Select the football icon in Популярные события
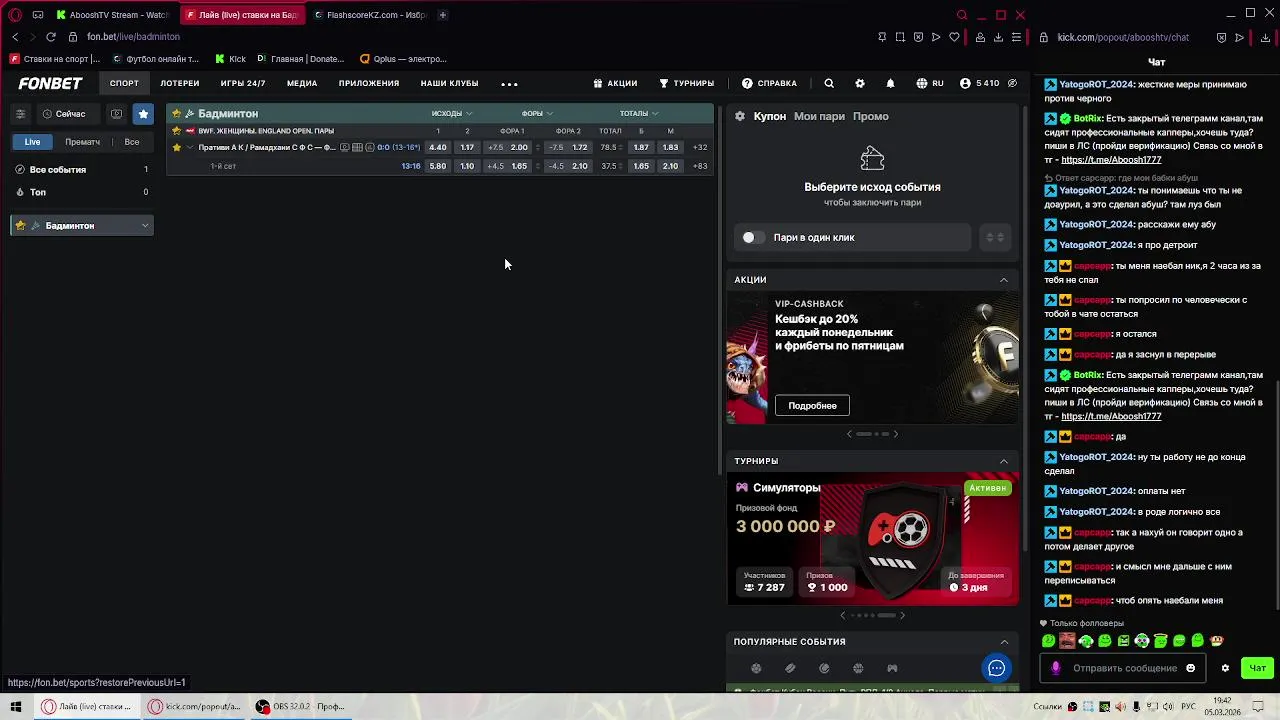 point(756,668)
